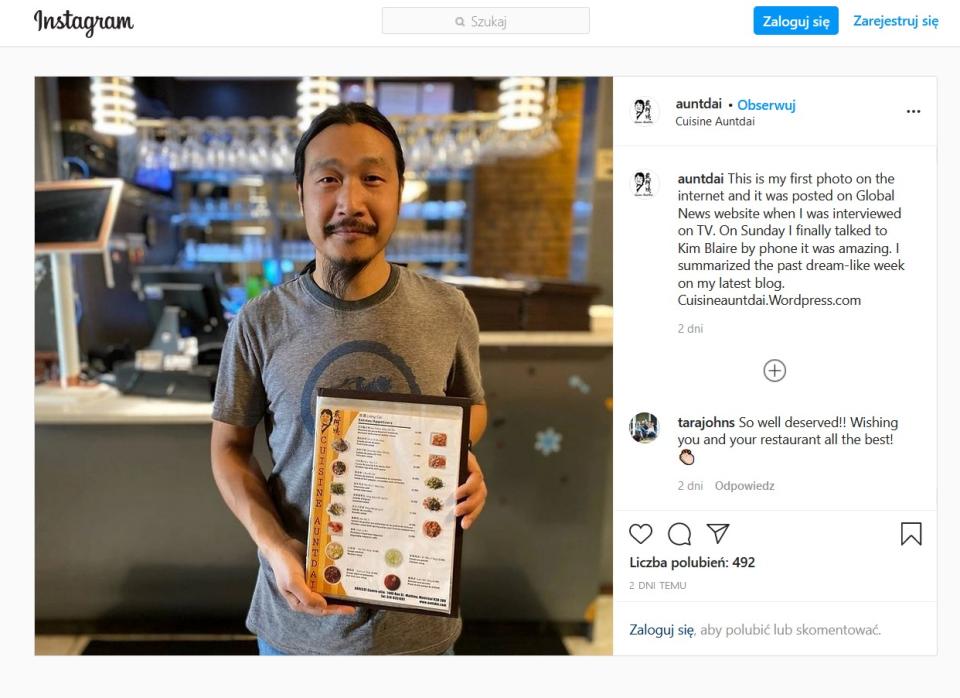
Task: Click the Szukaj search field
Action: pos(486,21)
